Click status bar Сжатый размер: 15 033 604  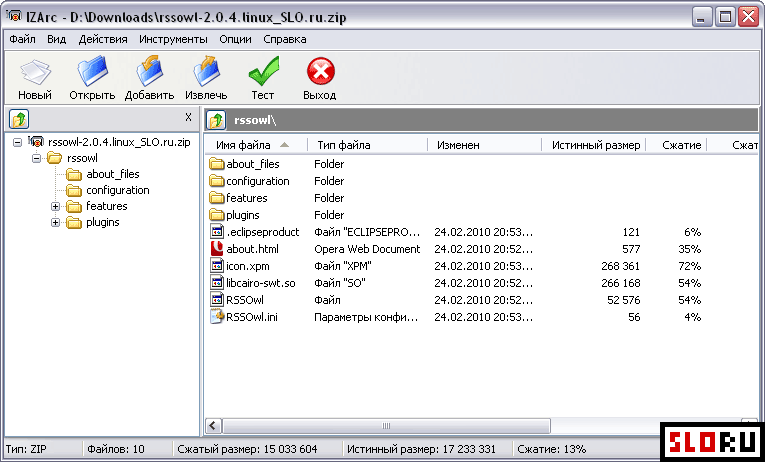tap(247, 449)
